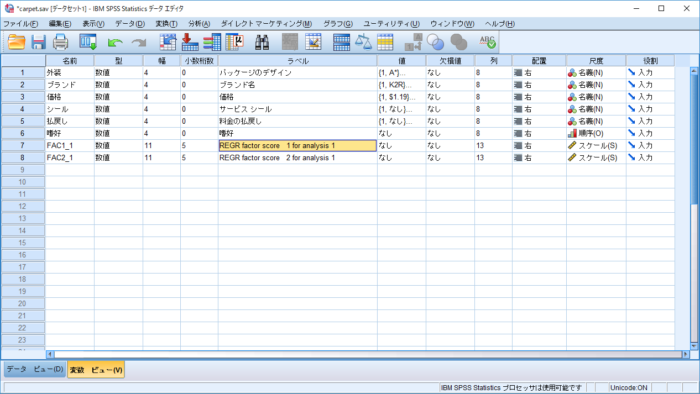Image resolution: width=700 pixels, height=394 pixels.
Task: Save the carpet.sav file with the floppy icon
Action: pyautogui.click(x=38, y=42)
